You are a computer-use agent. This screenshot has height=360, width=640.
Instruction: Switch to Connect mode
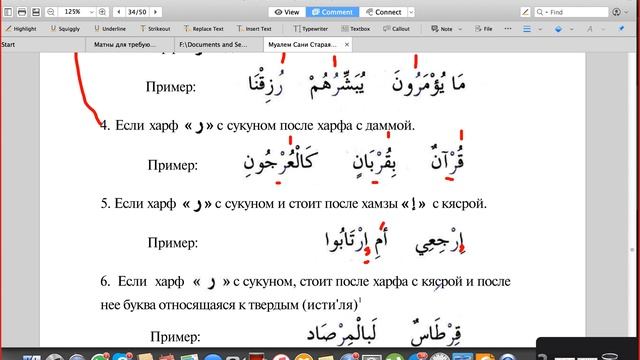[x=384, y=12]
